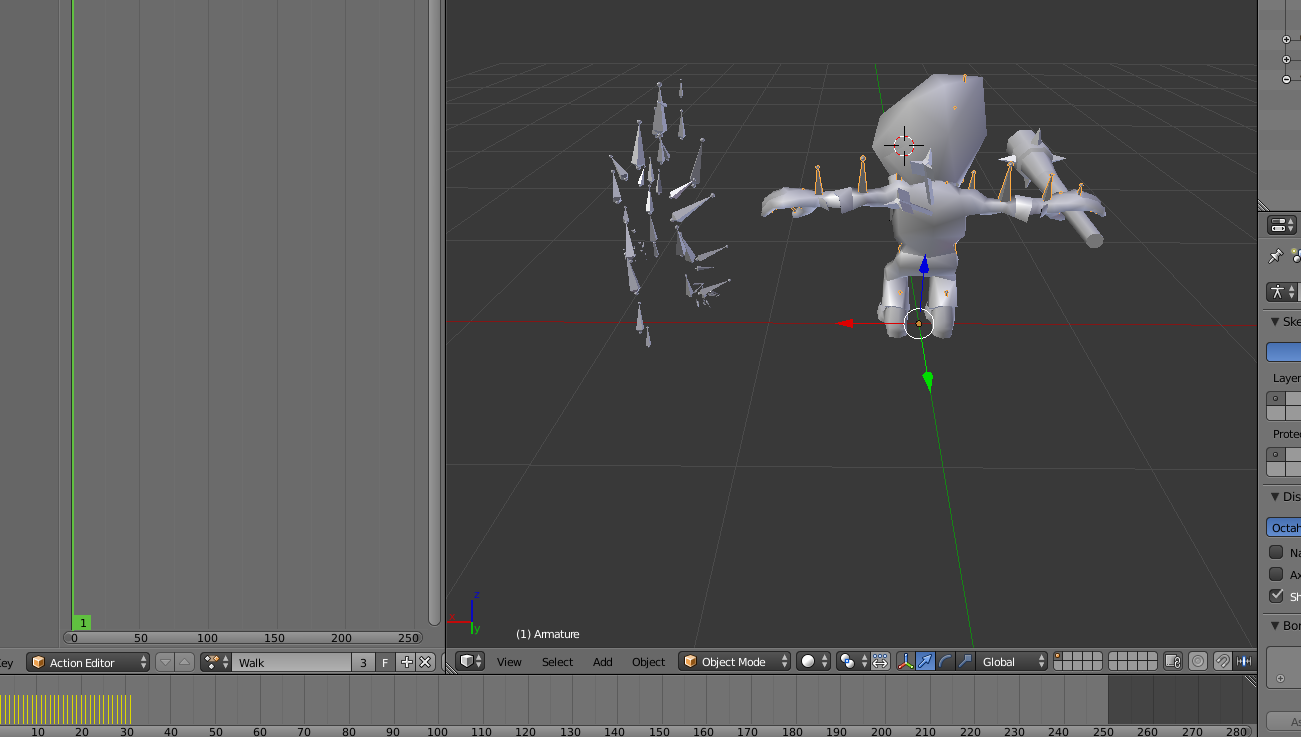Collapse the outliner minus node
Screen dimensions: 1301x737
pyautogui.click(x=1286, y=79)
